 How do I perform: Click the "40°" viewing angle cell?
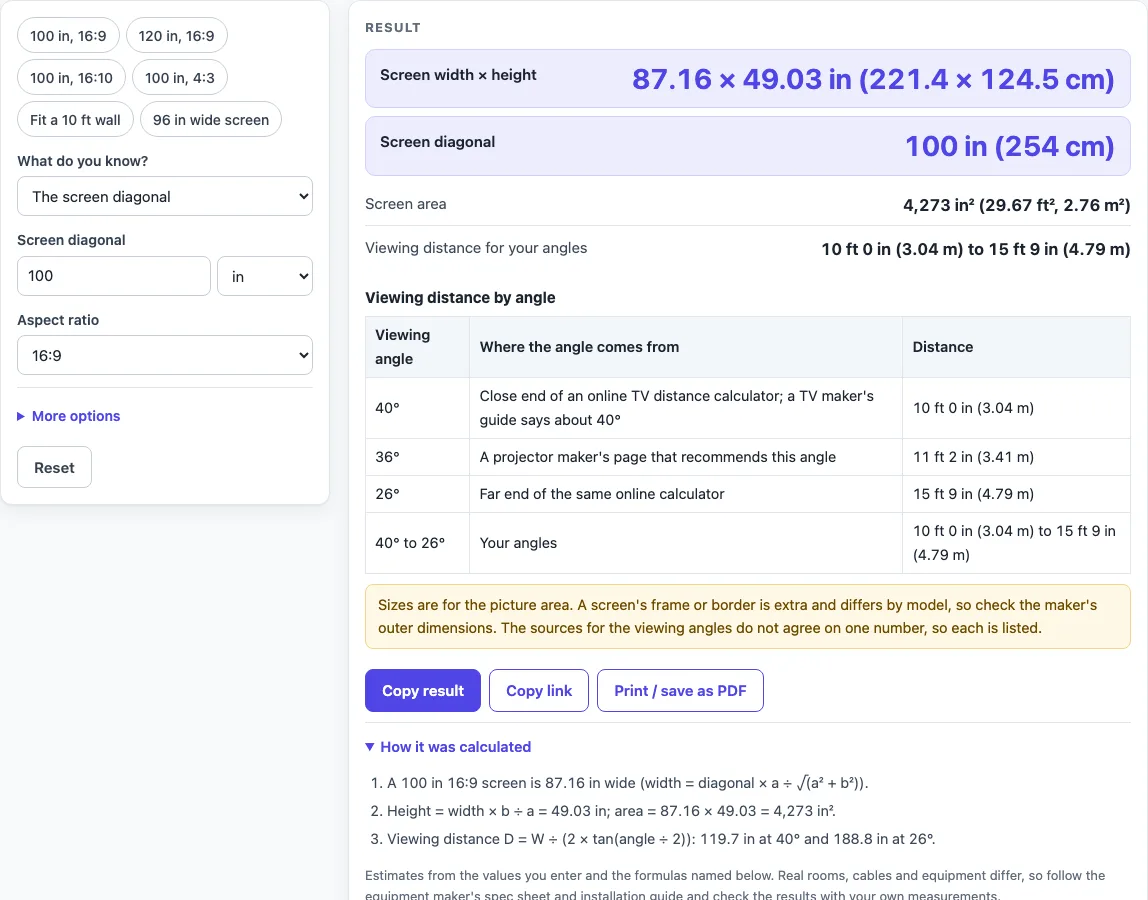[417, 408]
